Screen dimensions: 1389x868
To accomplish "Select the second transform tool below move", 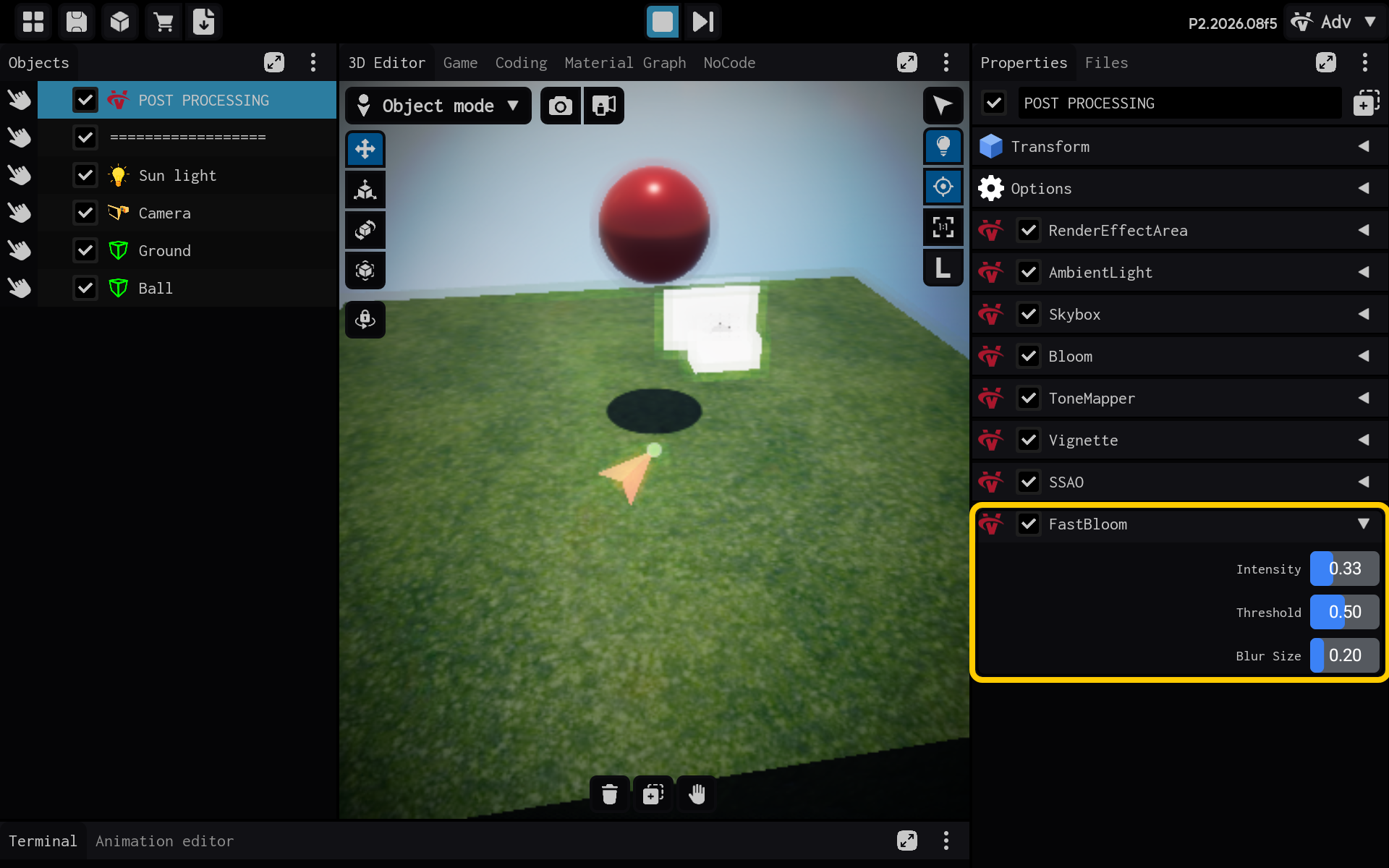I will 365,190.
